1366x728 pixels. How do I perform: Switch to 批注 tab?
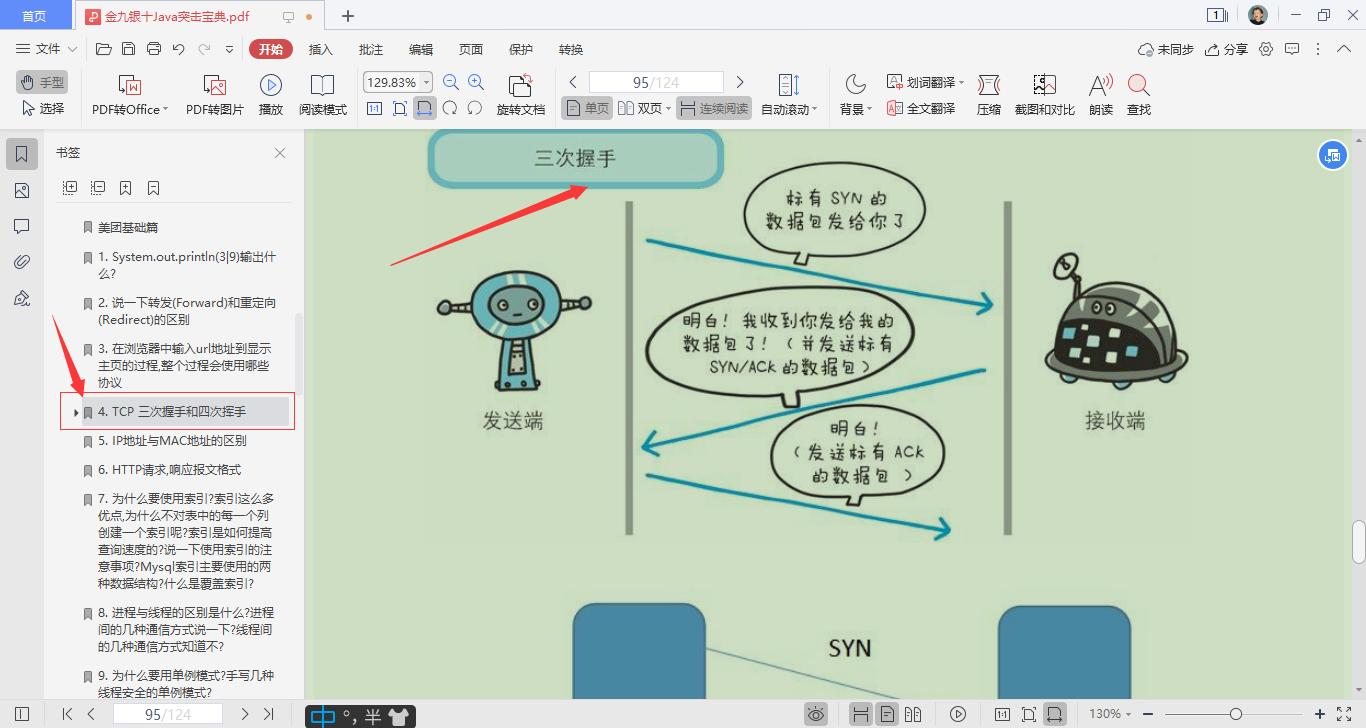point(371,49)
